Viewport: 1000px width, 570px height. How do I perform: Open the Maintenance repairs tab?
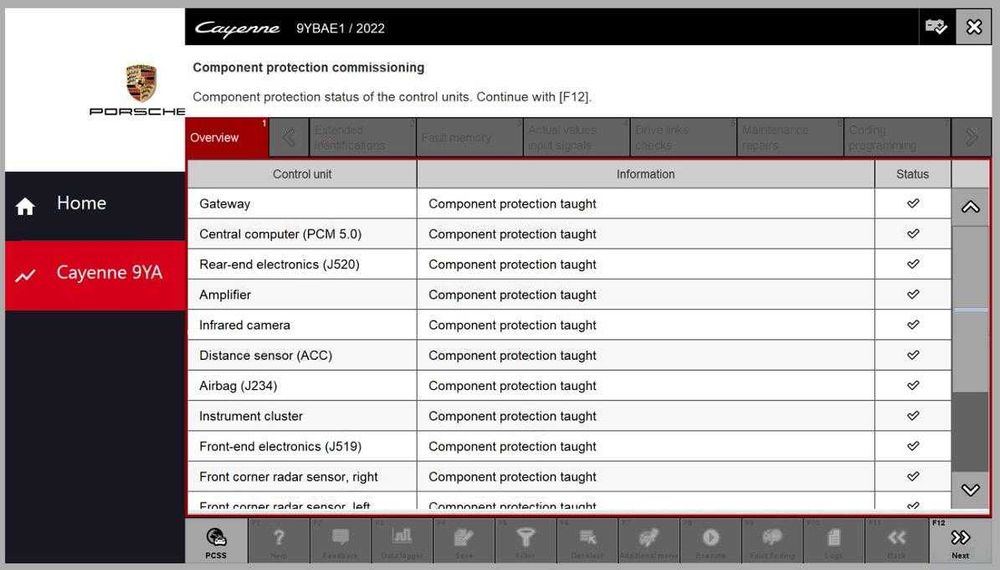pyautogui.click(x=790, y=137)
